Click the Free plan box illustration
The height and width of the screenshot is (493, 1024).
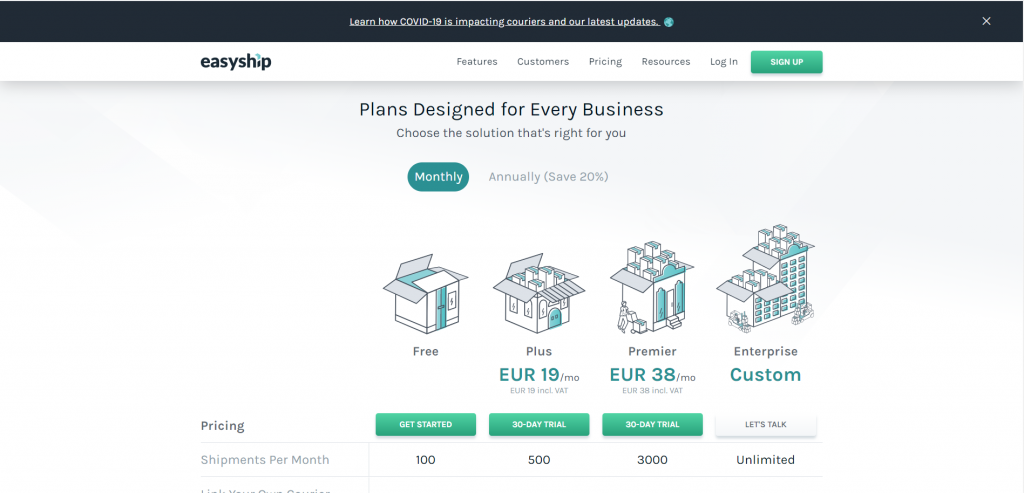pyautogui.click(x=425, y=294)
